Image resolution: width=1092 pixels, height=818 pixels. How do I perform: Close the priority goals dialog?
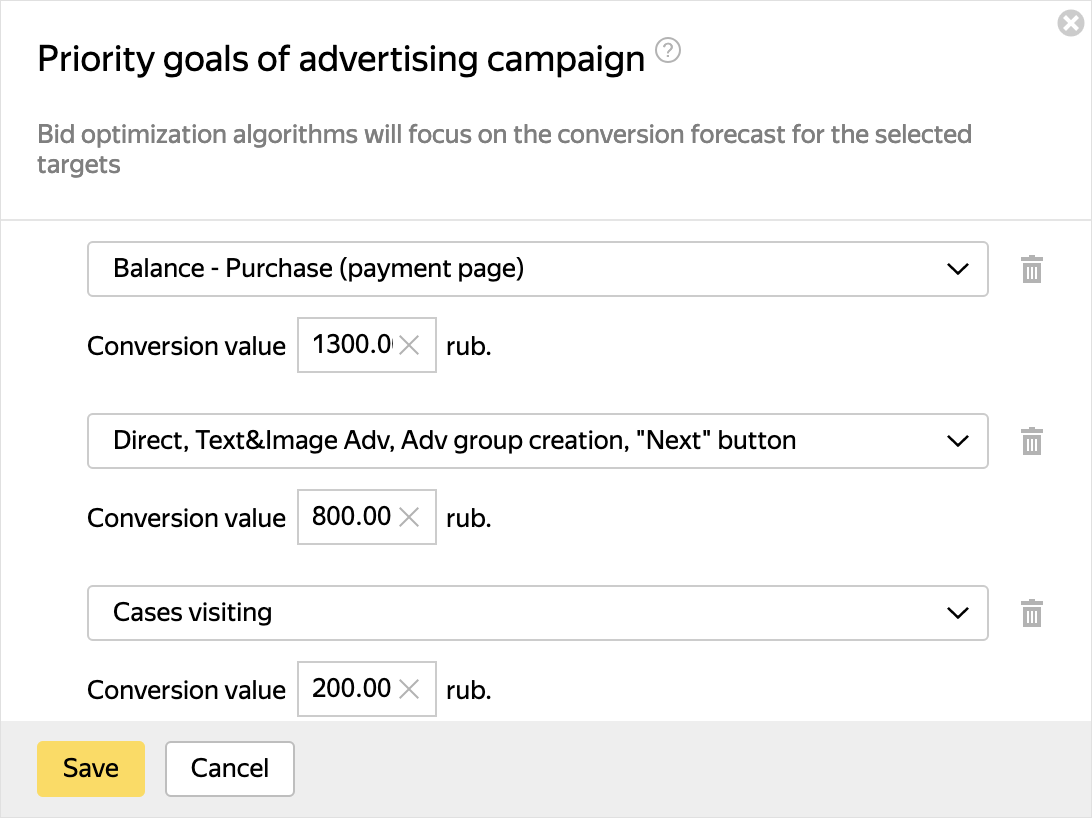tap(1071, 23)
